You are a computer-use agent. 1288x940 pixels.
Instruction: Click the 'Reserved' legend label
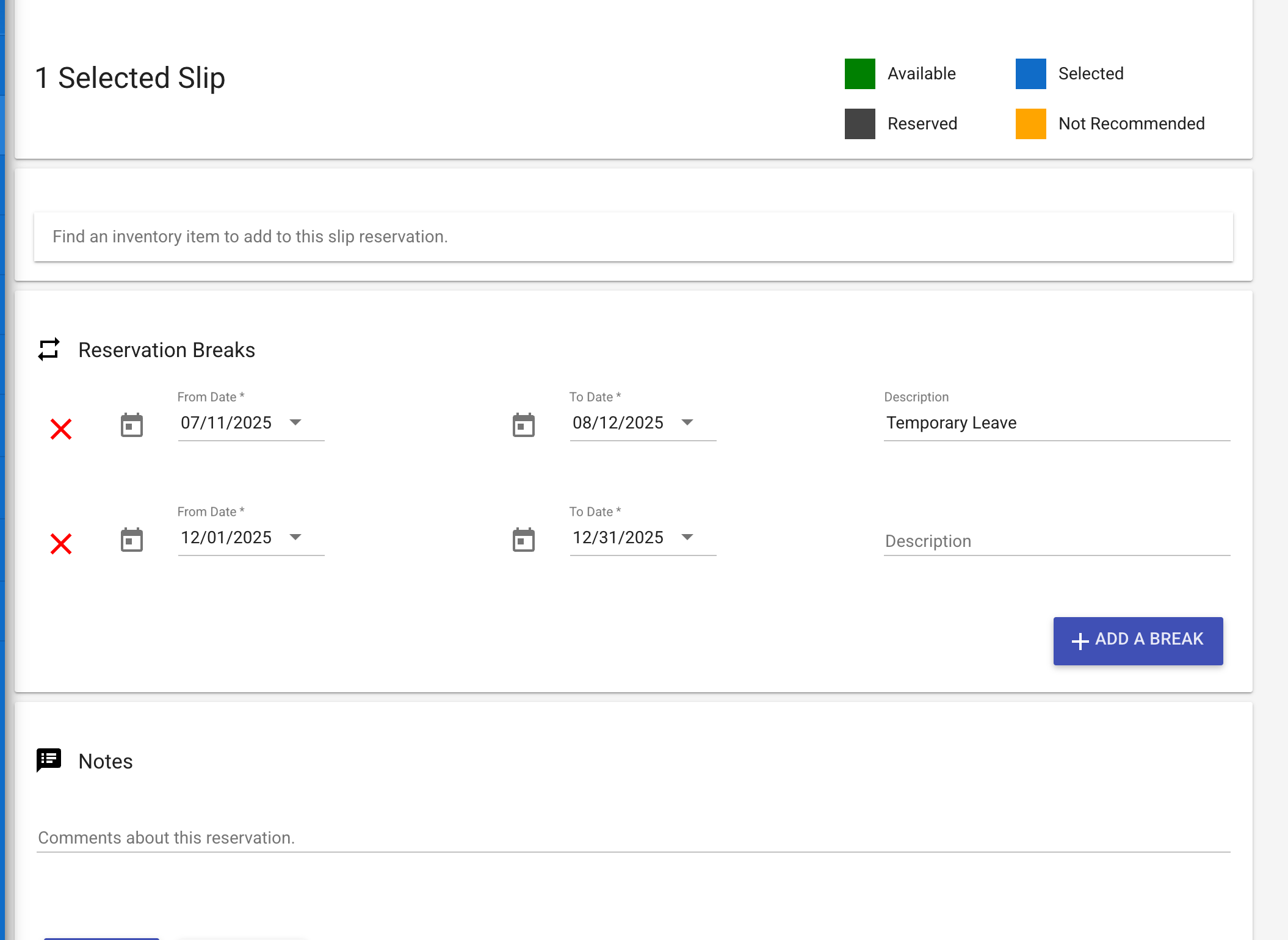tap(922, 124)
